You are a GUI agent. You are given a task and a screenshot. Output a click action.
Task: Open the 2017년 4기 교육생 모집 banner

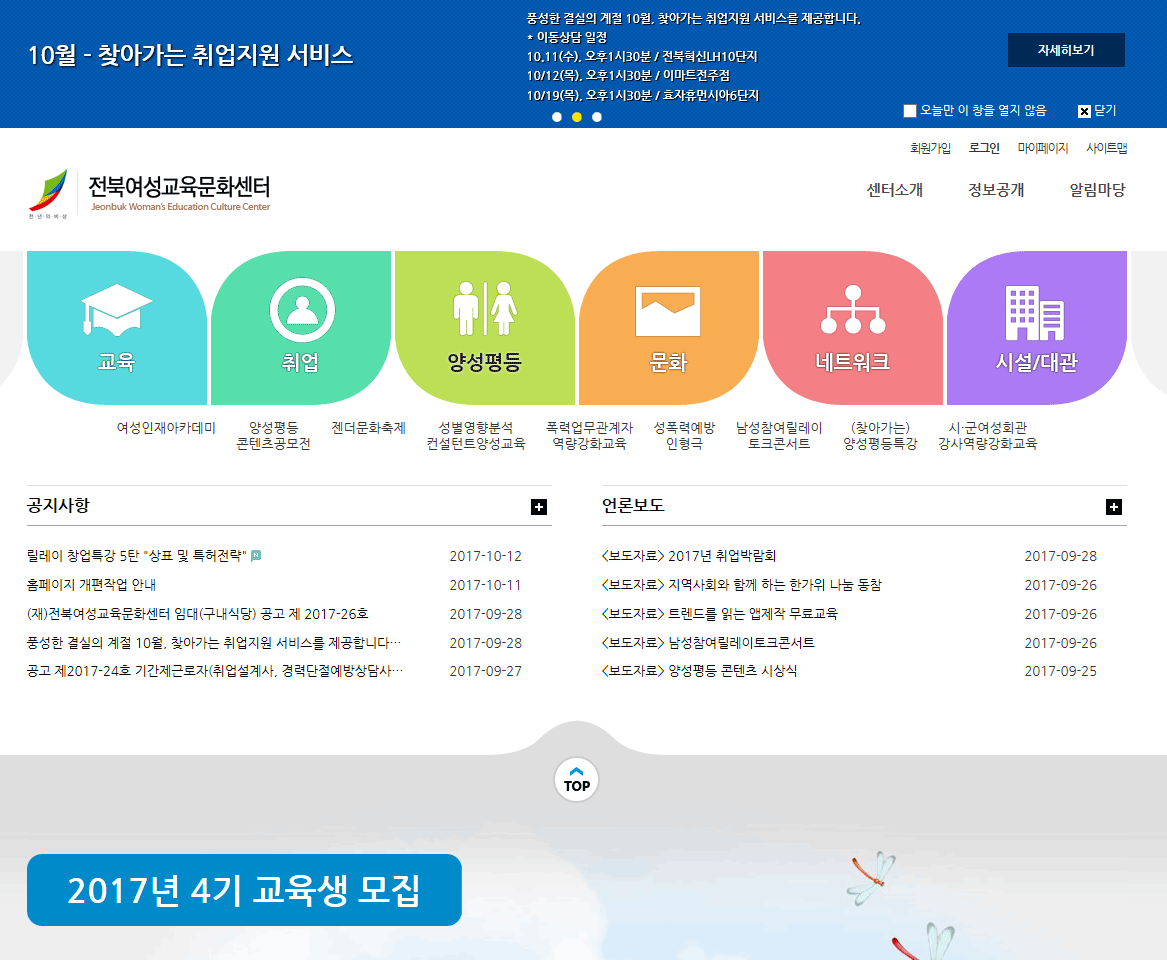(244, 890)
